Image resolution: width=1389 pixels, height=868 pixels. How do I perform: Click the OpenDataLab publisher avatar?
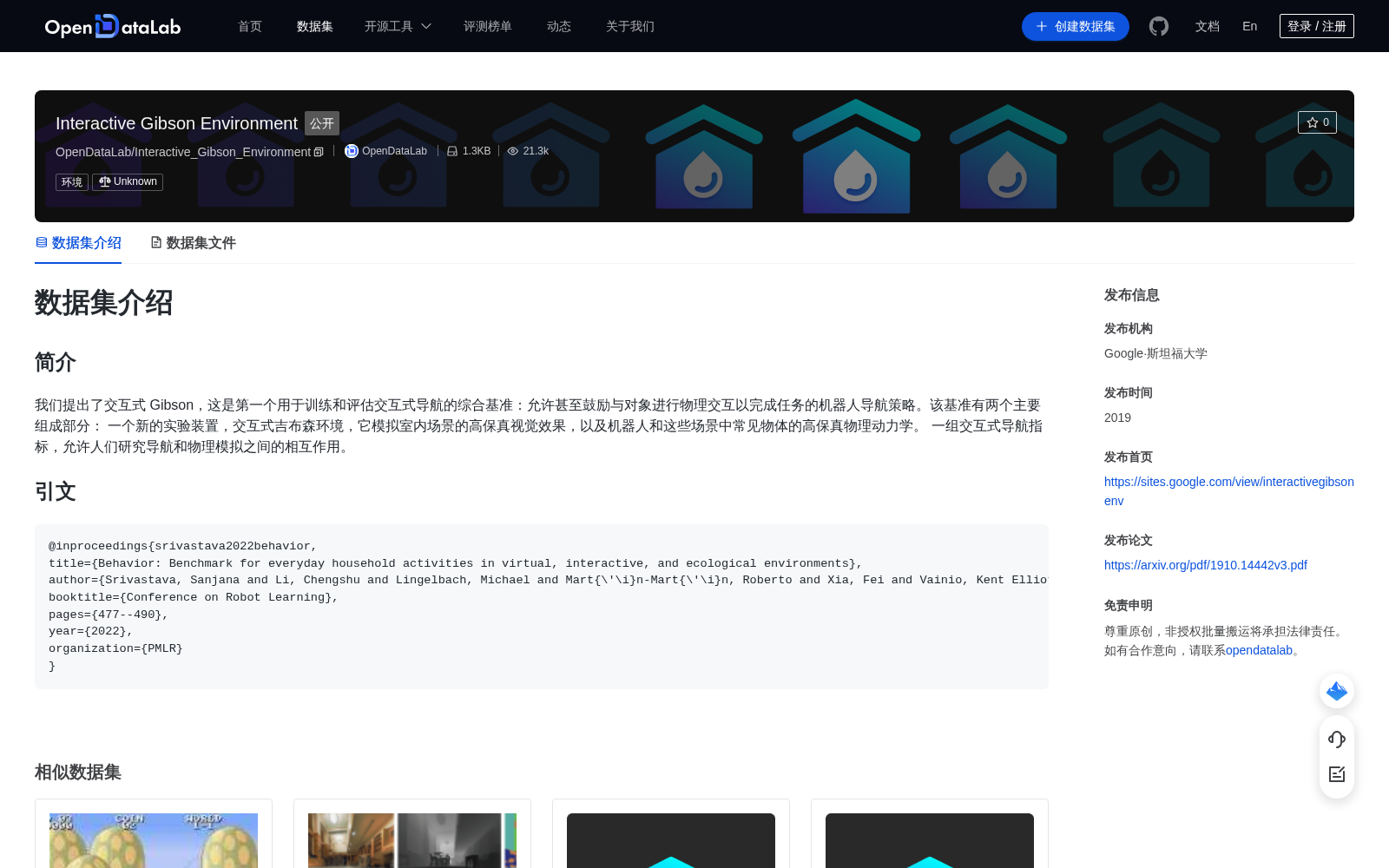352,151
